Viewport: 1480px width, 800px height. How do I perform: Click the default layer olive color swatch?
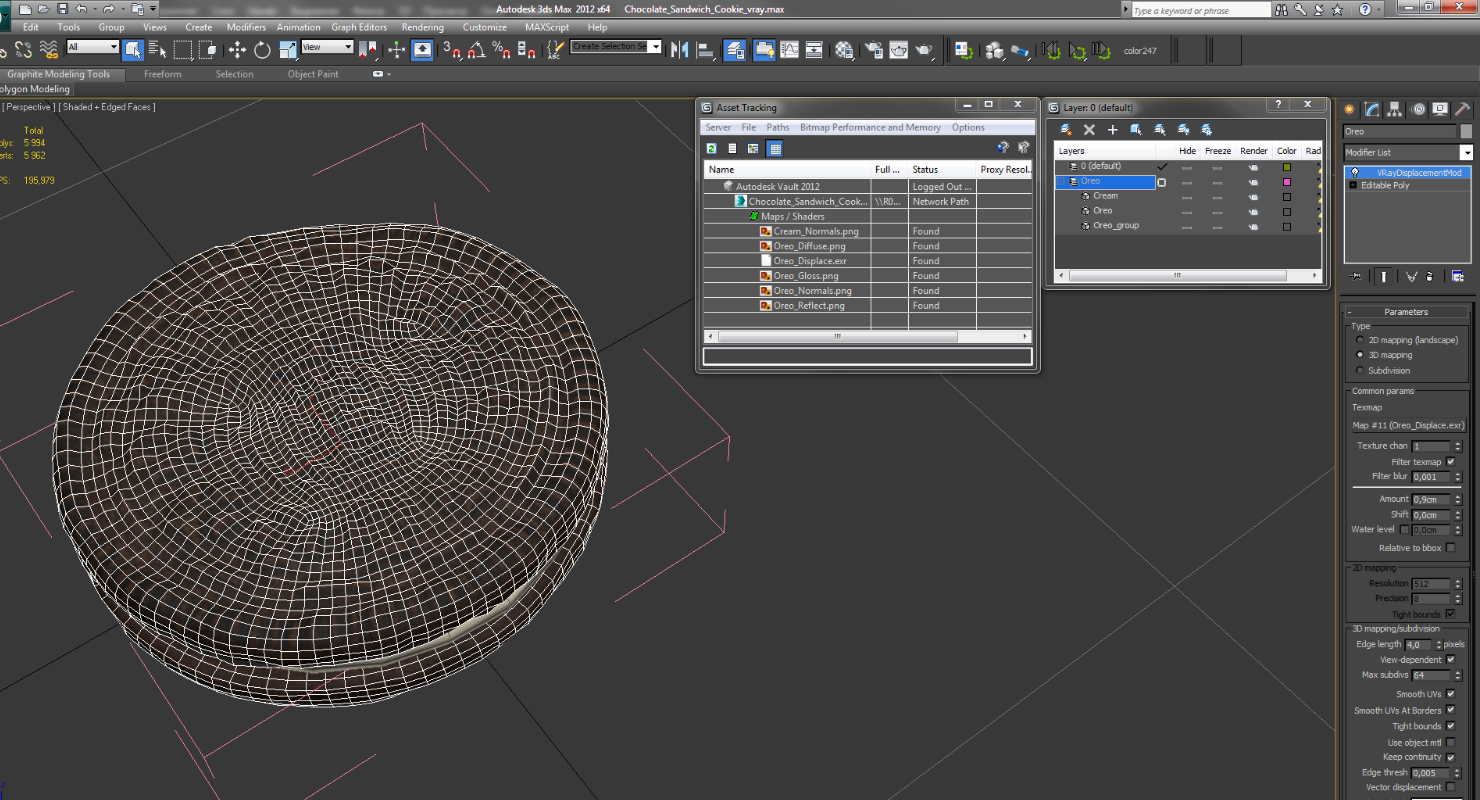coord(1287,167)
